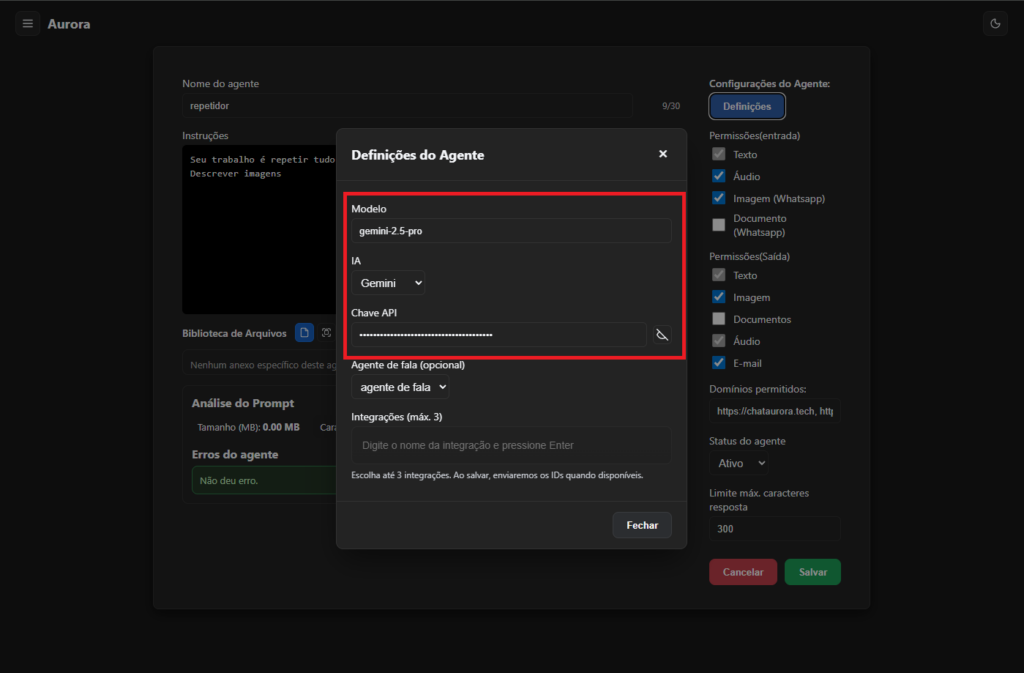The image size is (1024, 673).
Task: Close the Definições do Agente dialog with X
Action: point(662,154)
